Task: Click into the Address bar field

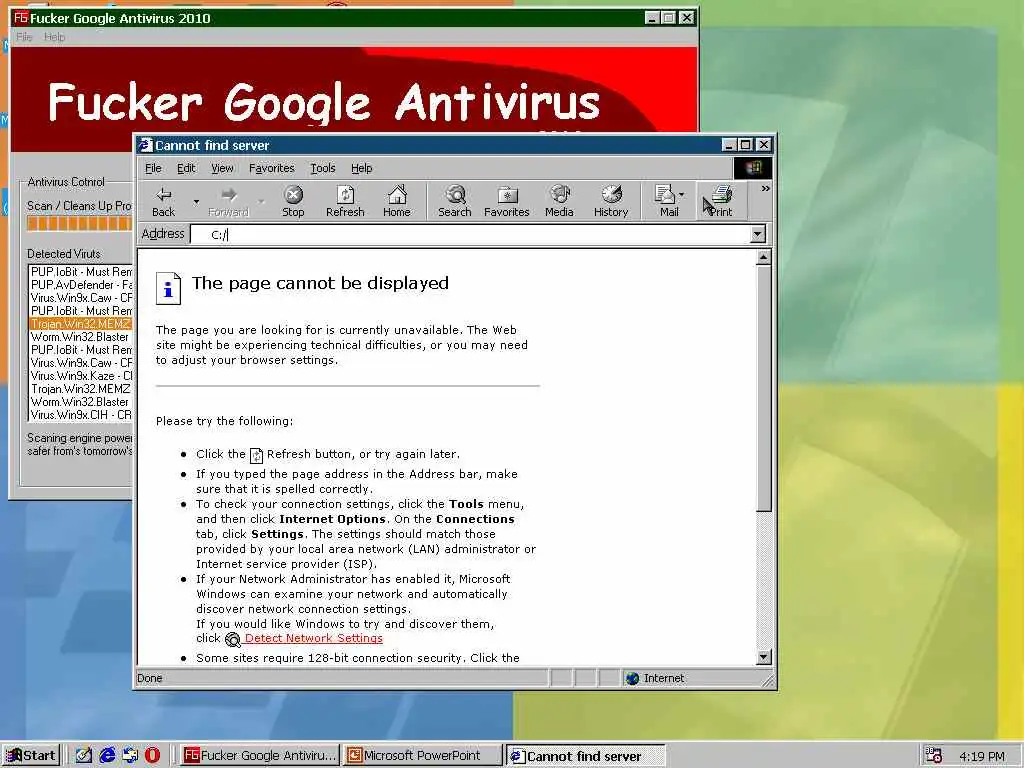Action: pyautogui.click(x=470, y=234)
